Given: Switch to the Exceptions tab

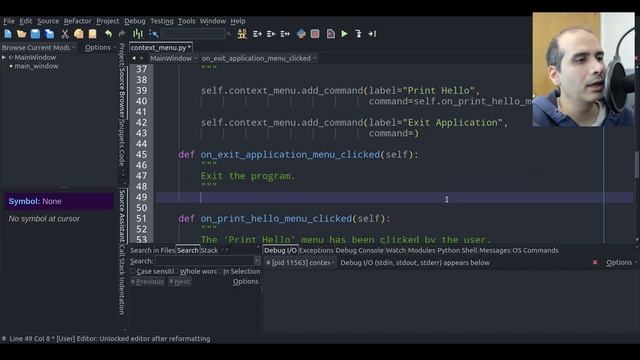Looking at the screenshot, I should pyautogui.click(x=316, y=250).
